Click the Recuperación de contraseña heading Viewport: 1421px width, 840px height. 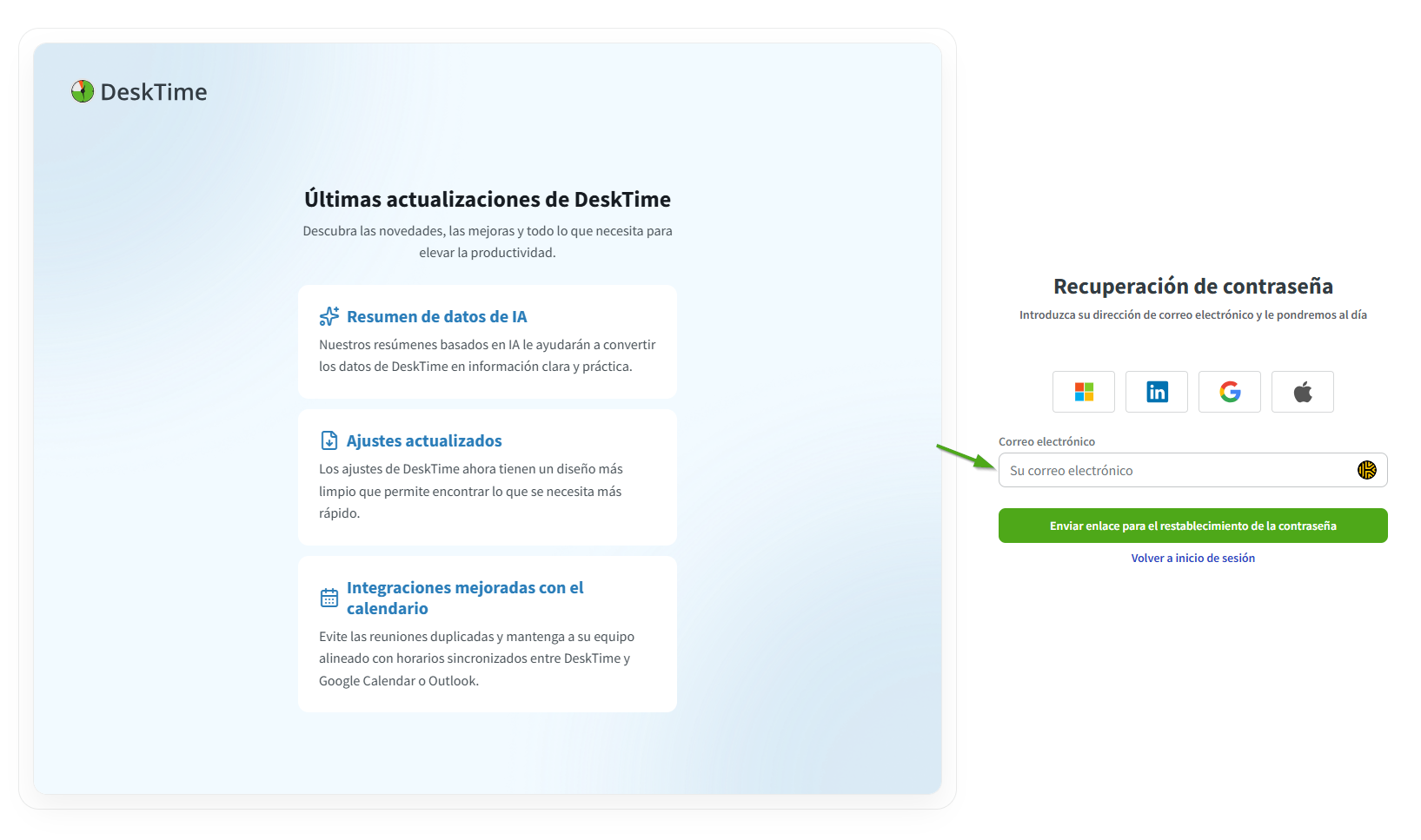tap(1192, 287)
